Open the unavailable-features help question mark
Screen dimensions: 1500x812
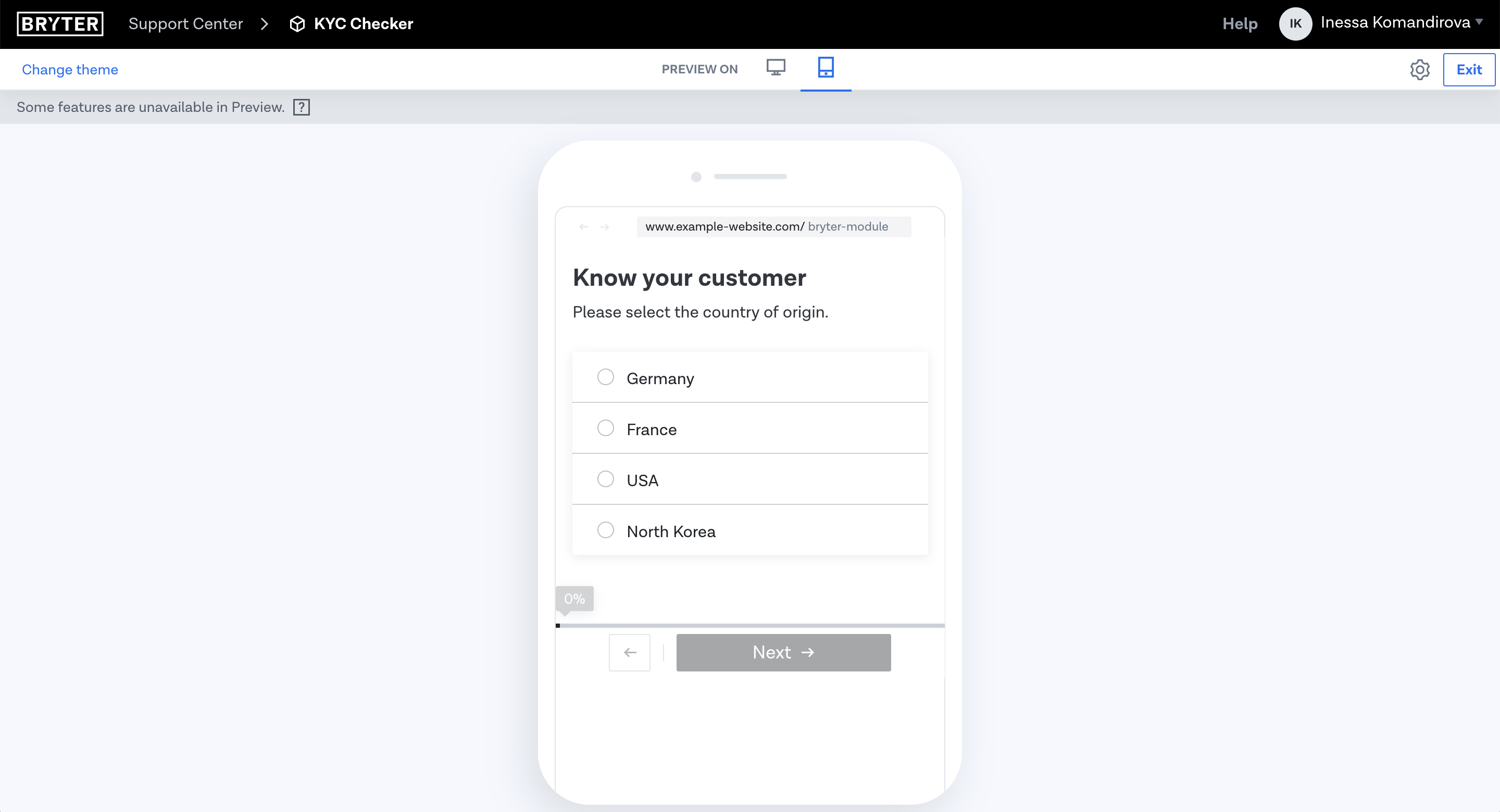click(x=301, y=107)
